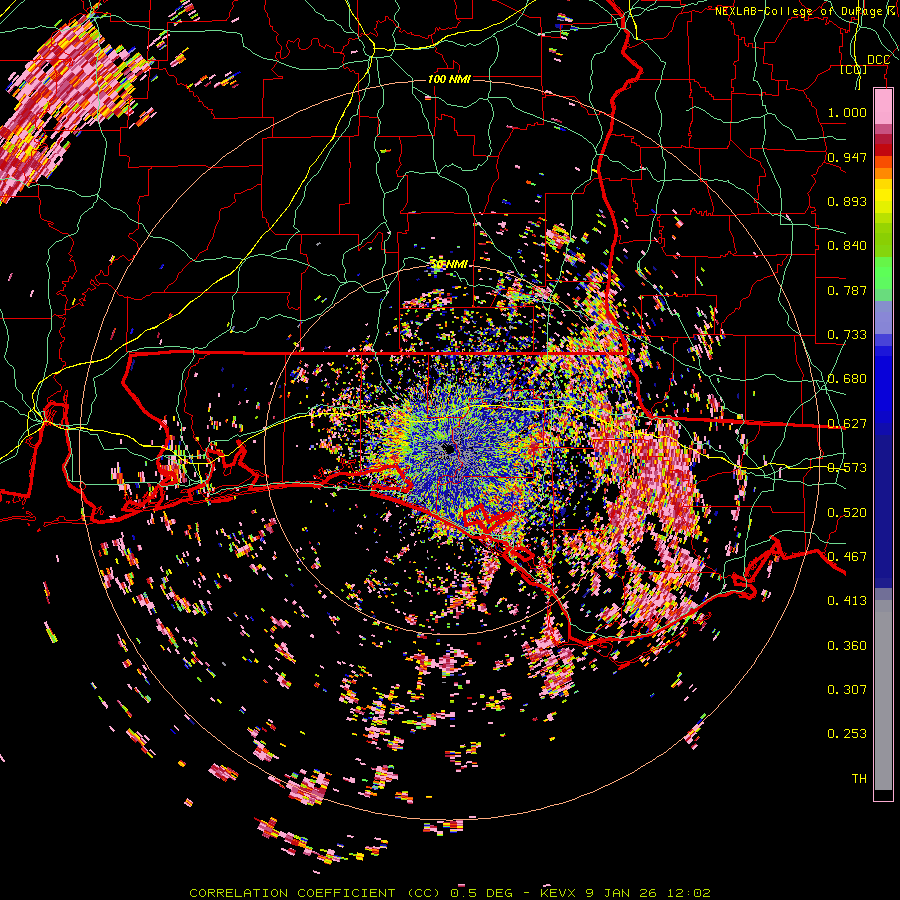Click the [CC] product label near the legend
Screen dimensions: 900x900
coord(854,70)
